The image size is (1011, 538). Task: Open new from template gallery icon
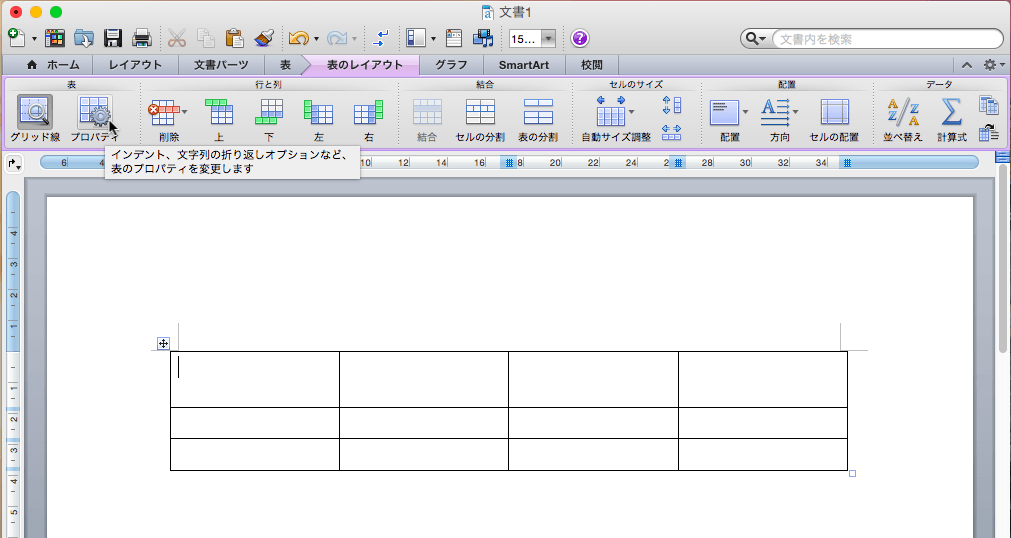pos(55,38)
